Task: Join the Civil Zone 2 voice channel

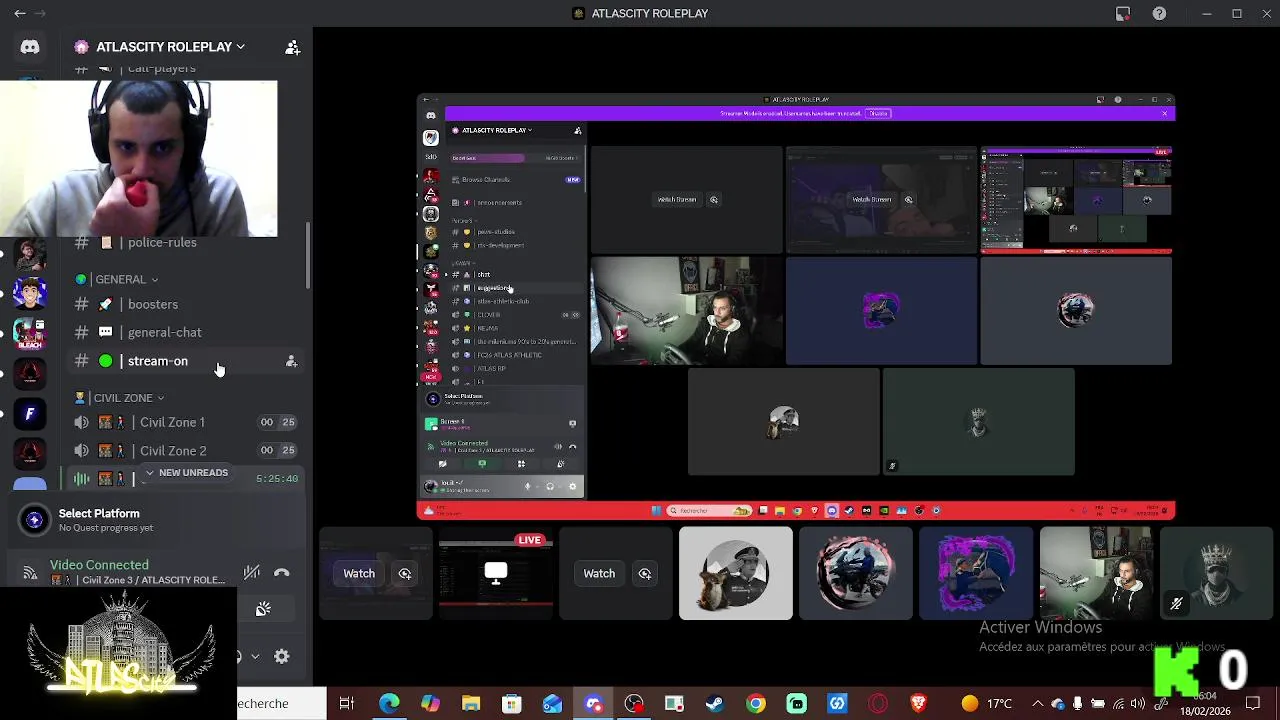Action: pos(172,451)
